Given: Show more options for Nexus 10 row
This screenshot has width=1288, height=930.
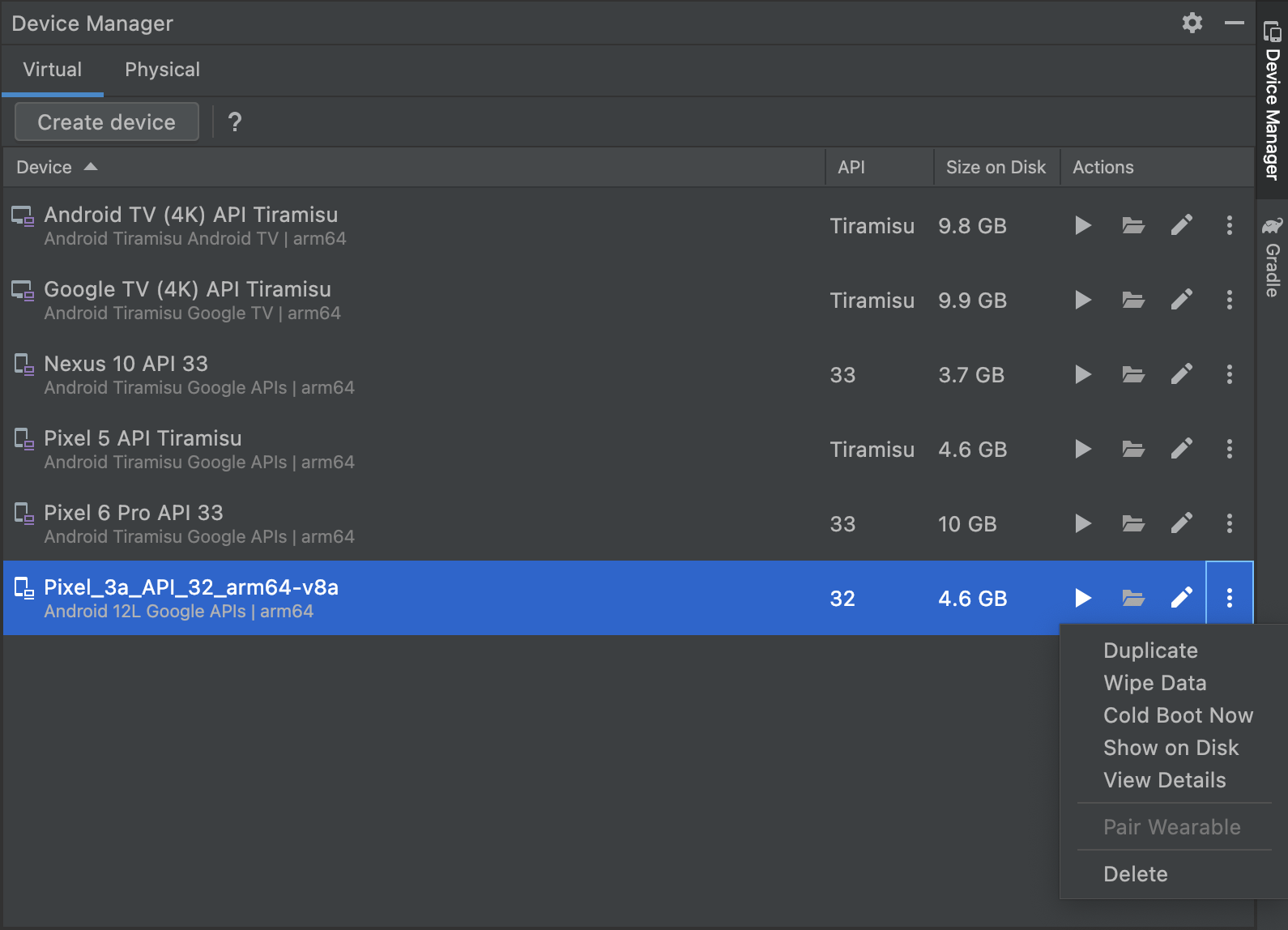Looking at the screenshot, I should click(x=1229, y=374).
